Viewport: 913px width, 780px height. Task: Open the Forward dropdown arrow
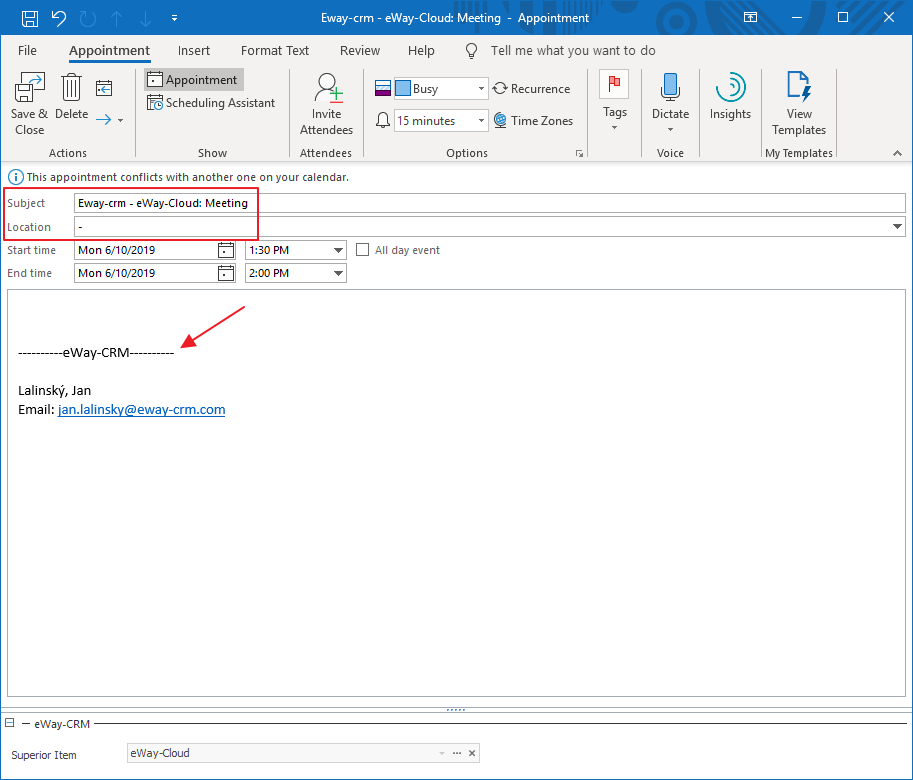(121, 120)
